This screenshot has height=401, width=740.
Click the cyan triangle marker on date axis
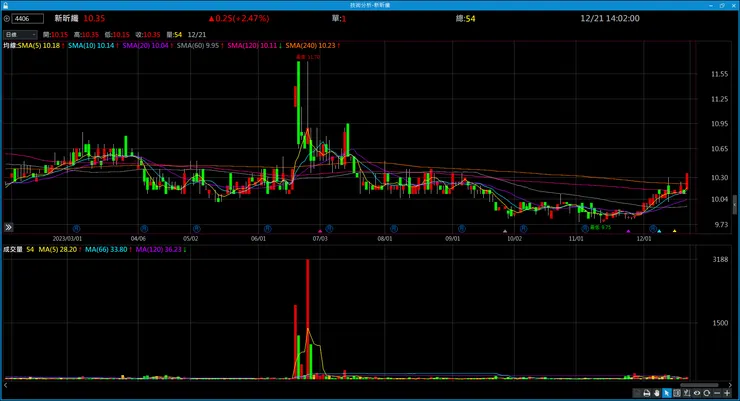(x=659, y=231)
